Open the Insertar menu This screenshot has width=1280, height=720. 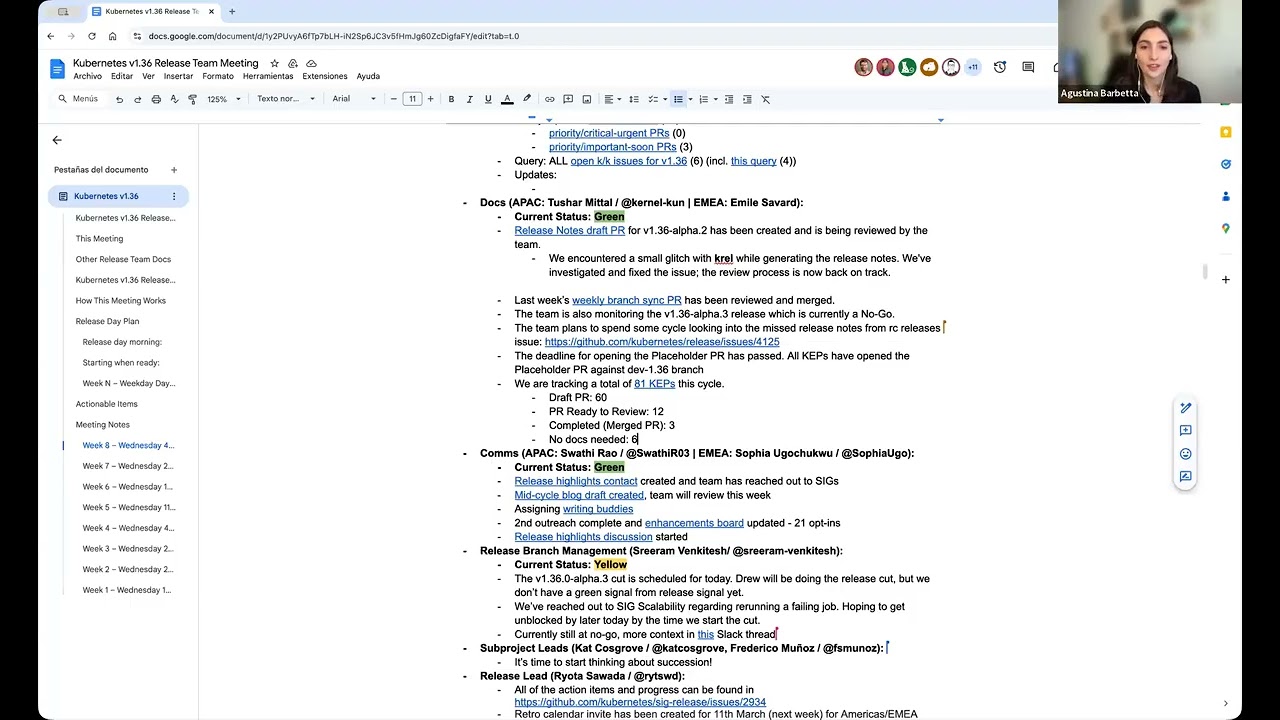pos(178,76)
